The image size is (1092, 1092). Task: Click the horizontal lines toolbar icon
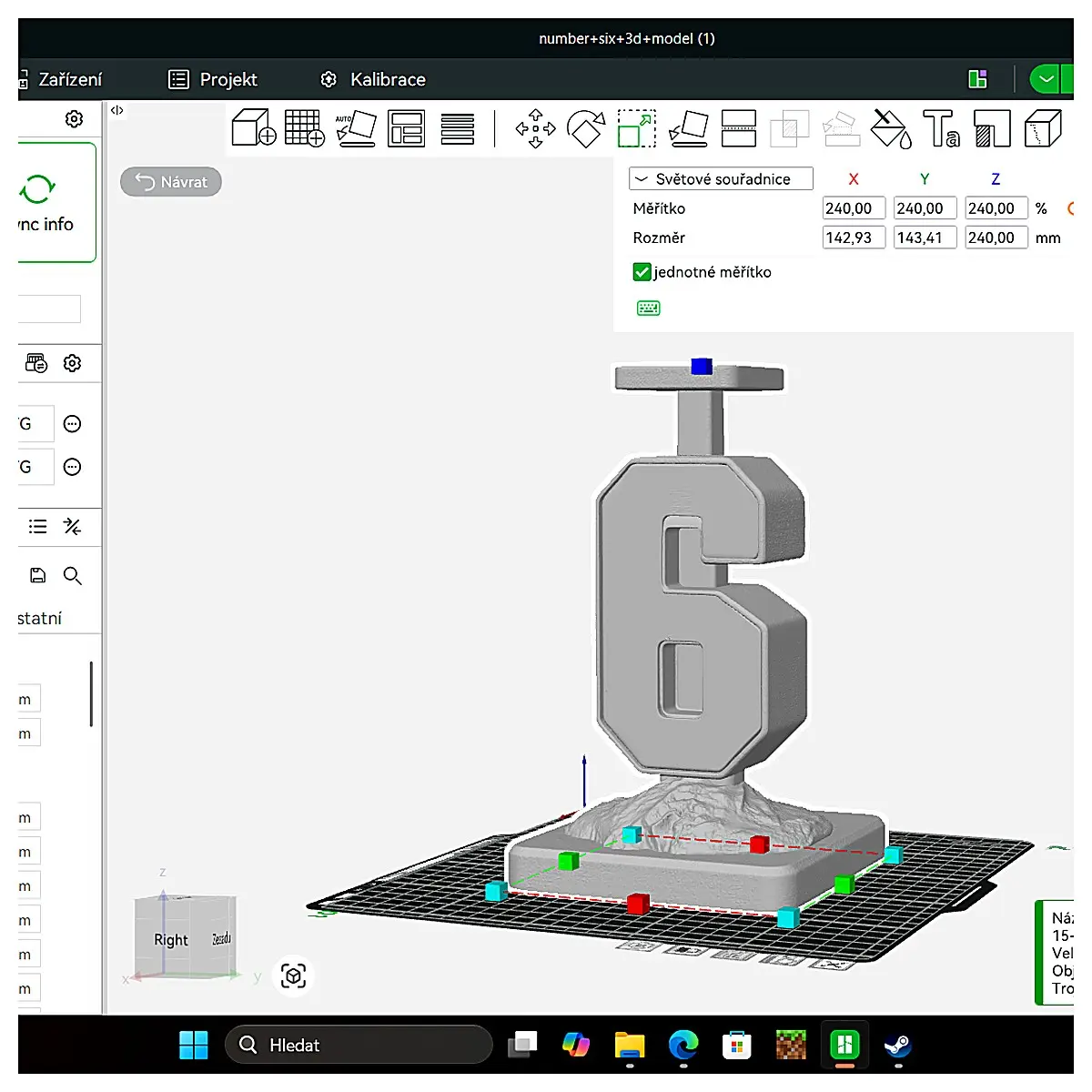coord(457,129)
